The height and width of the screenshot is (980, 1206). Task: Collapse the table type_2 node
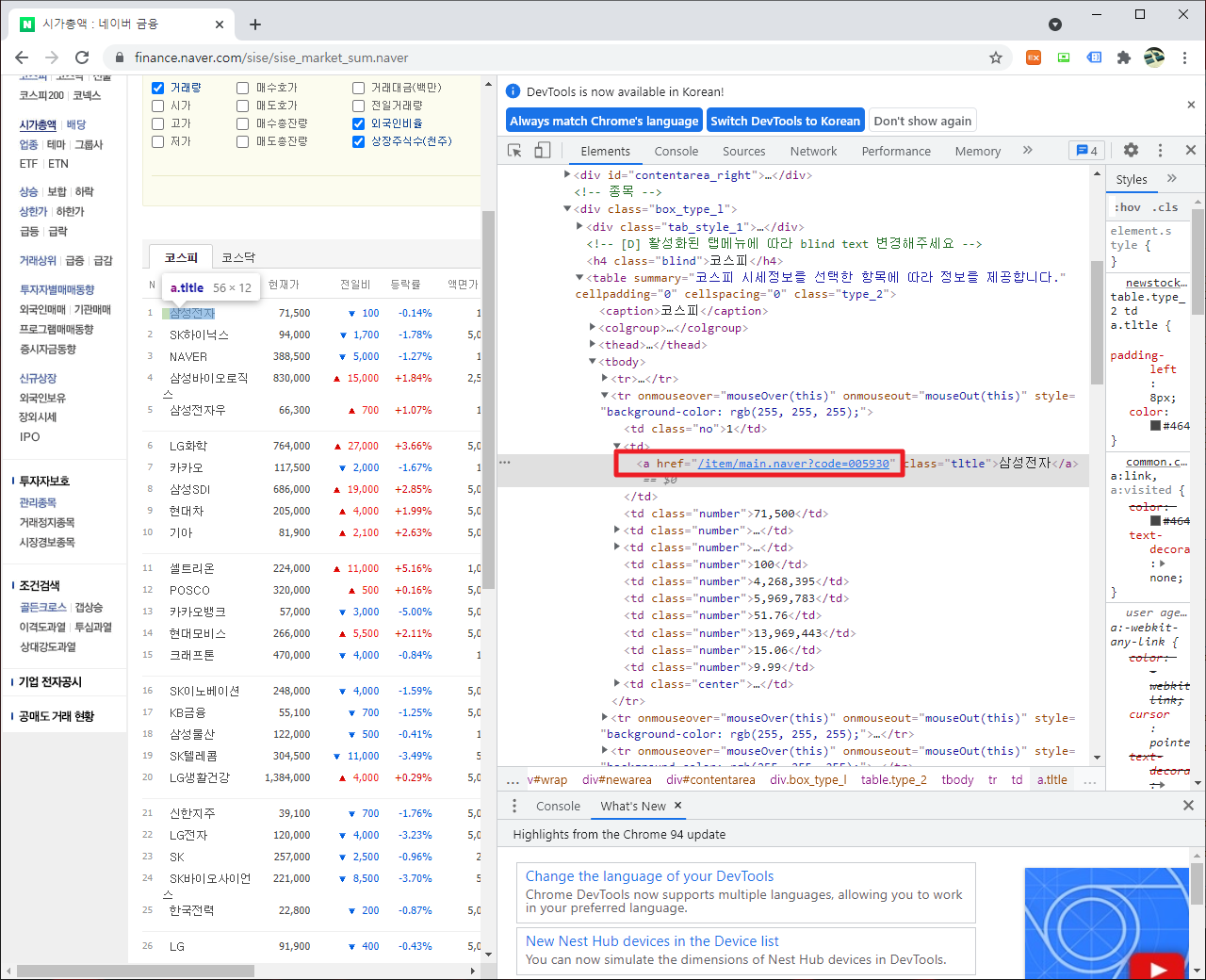tap(579, 277)
